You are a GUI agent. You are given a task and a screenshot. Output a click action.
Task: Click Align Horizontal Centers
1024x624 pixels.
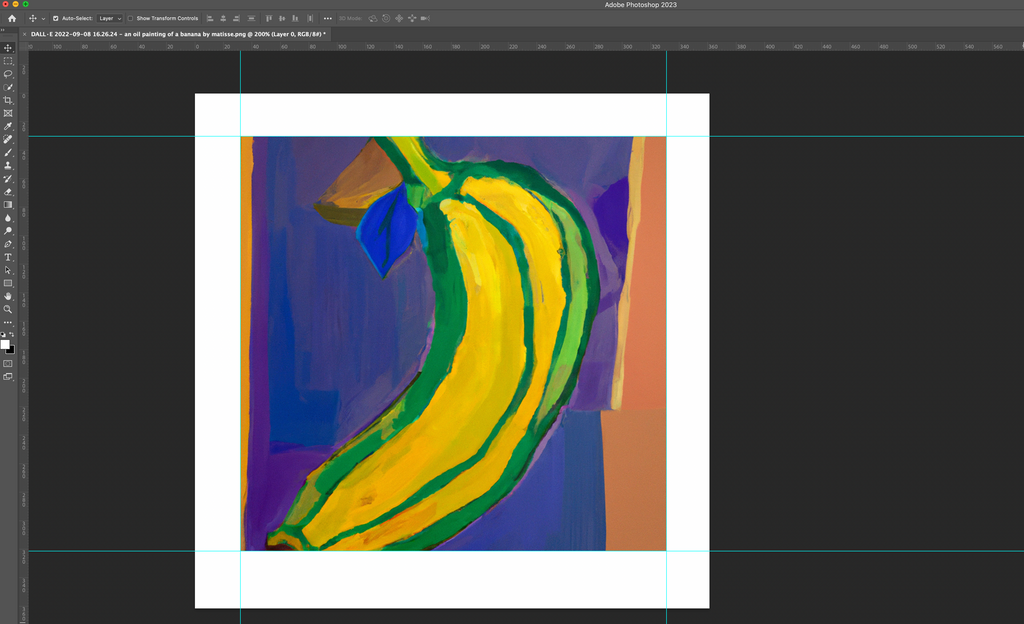[x=222, y=17]
